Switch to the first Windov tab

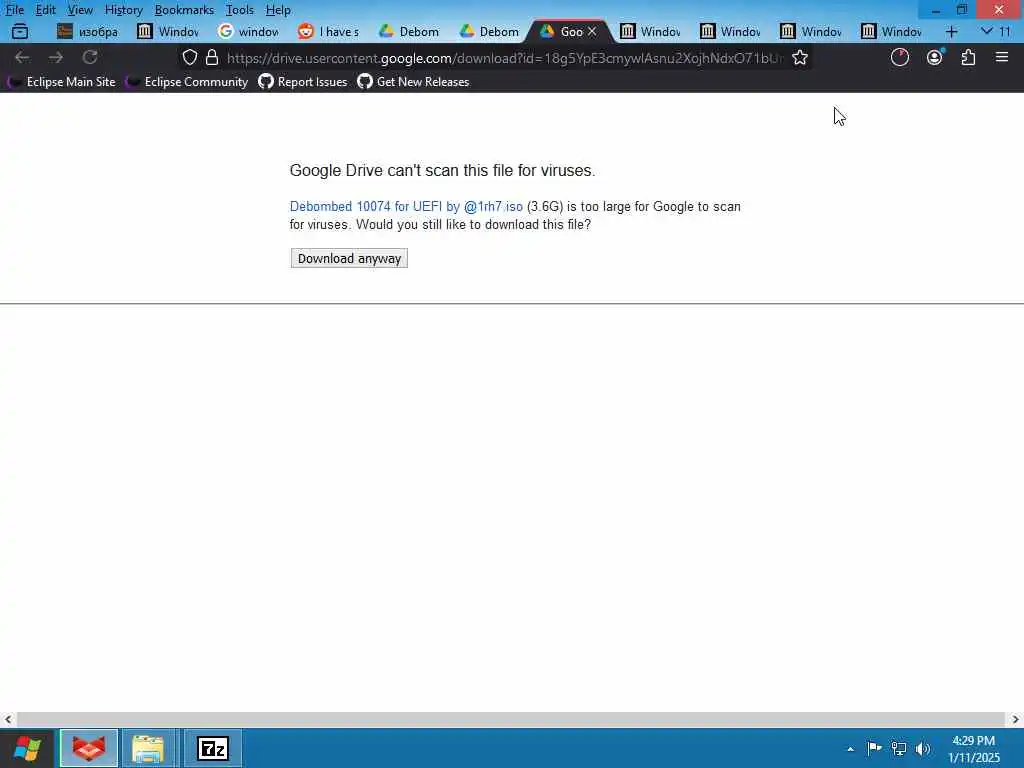point(168,31)
